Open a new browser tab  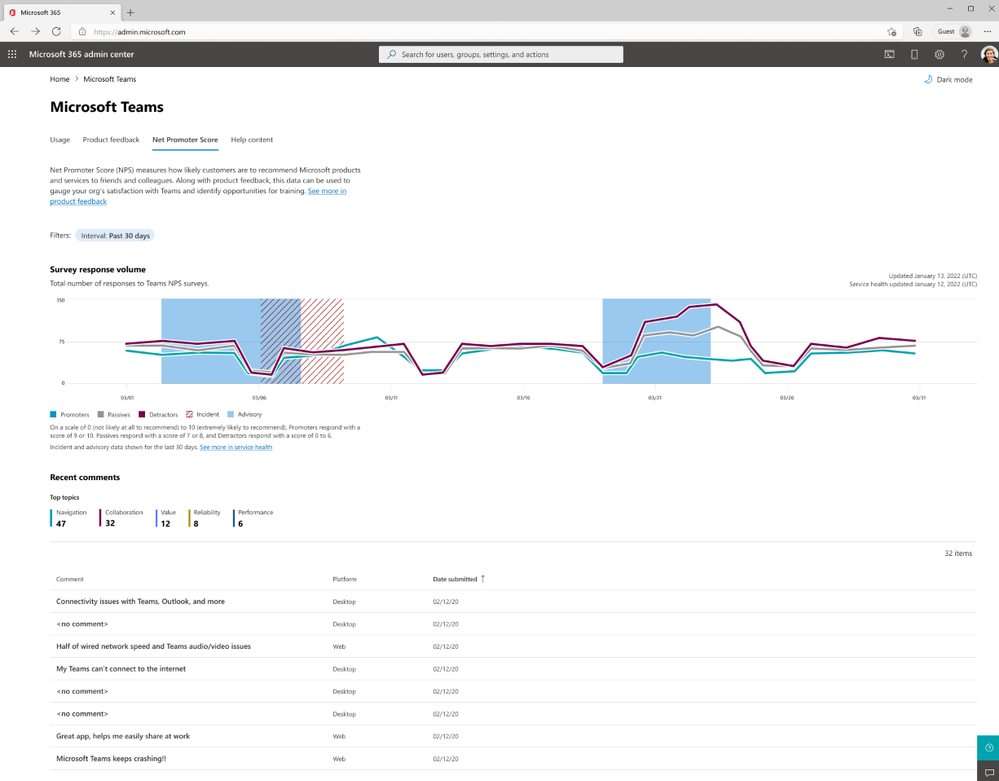pyautogui.click(x=130, y=12)
